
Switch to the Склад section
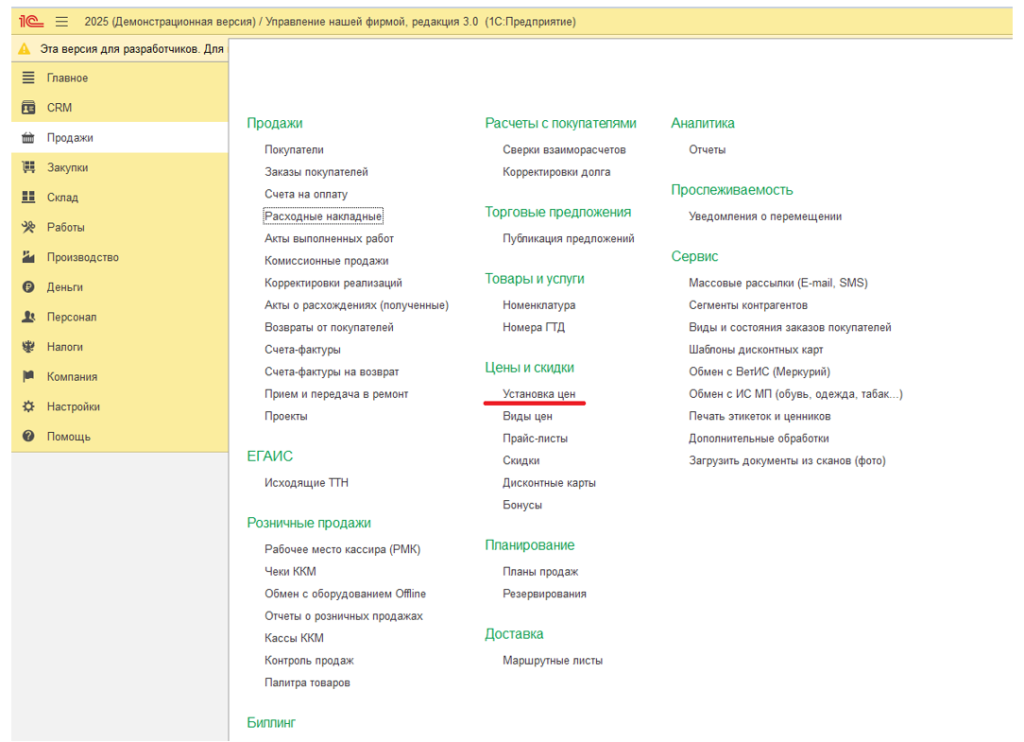[x=120, y=197]
